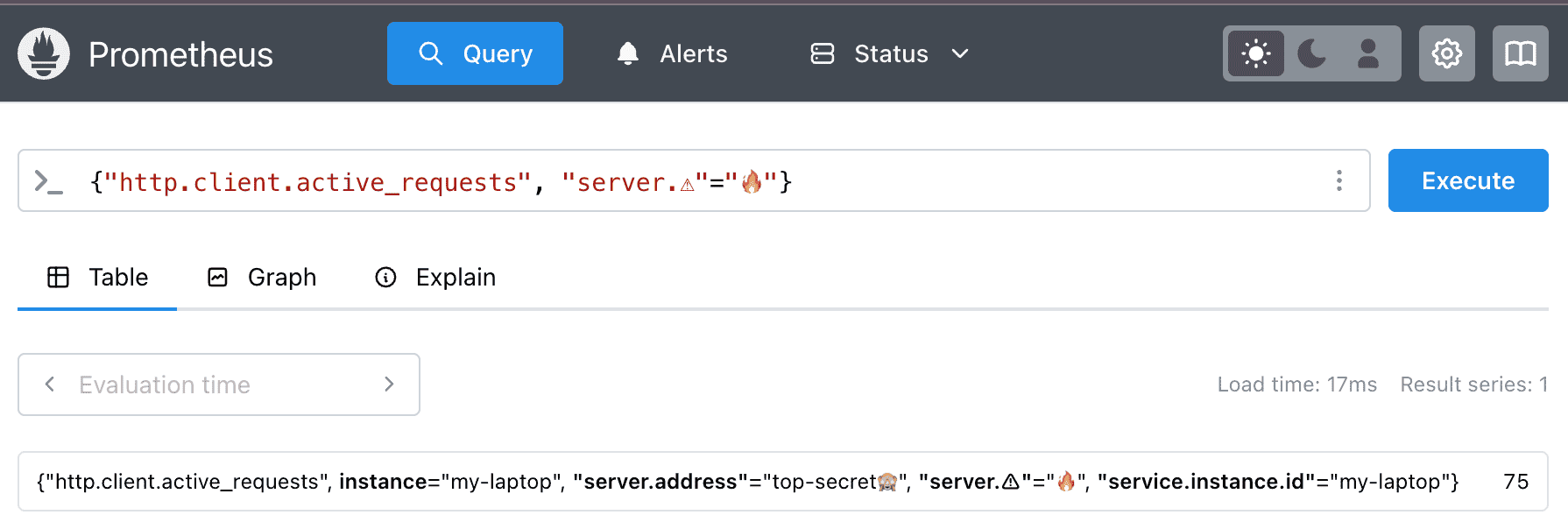Viewport: 1568px width, 522px height.
Task: Step evaluation time forward with right chevron
Action: 389,384
